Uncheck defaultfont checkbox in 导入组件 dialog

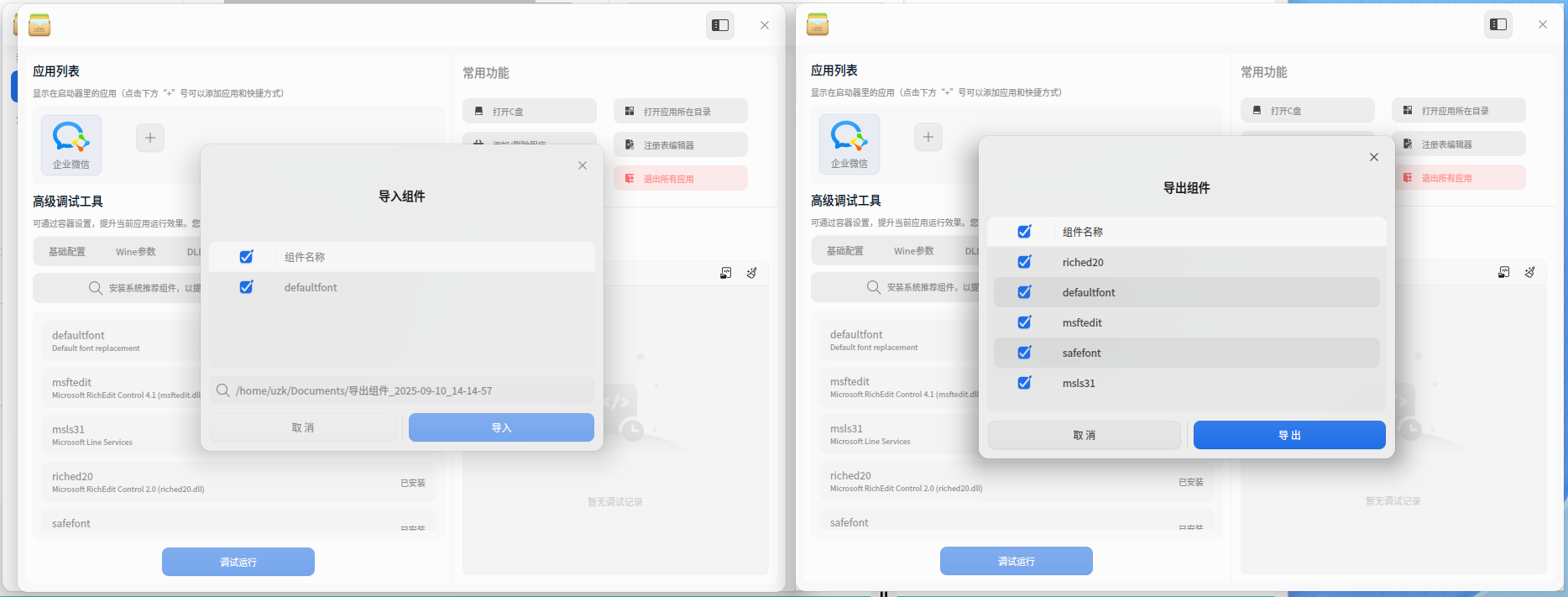click(x=246, y=287)
